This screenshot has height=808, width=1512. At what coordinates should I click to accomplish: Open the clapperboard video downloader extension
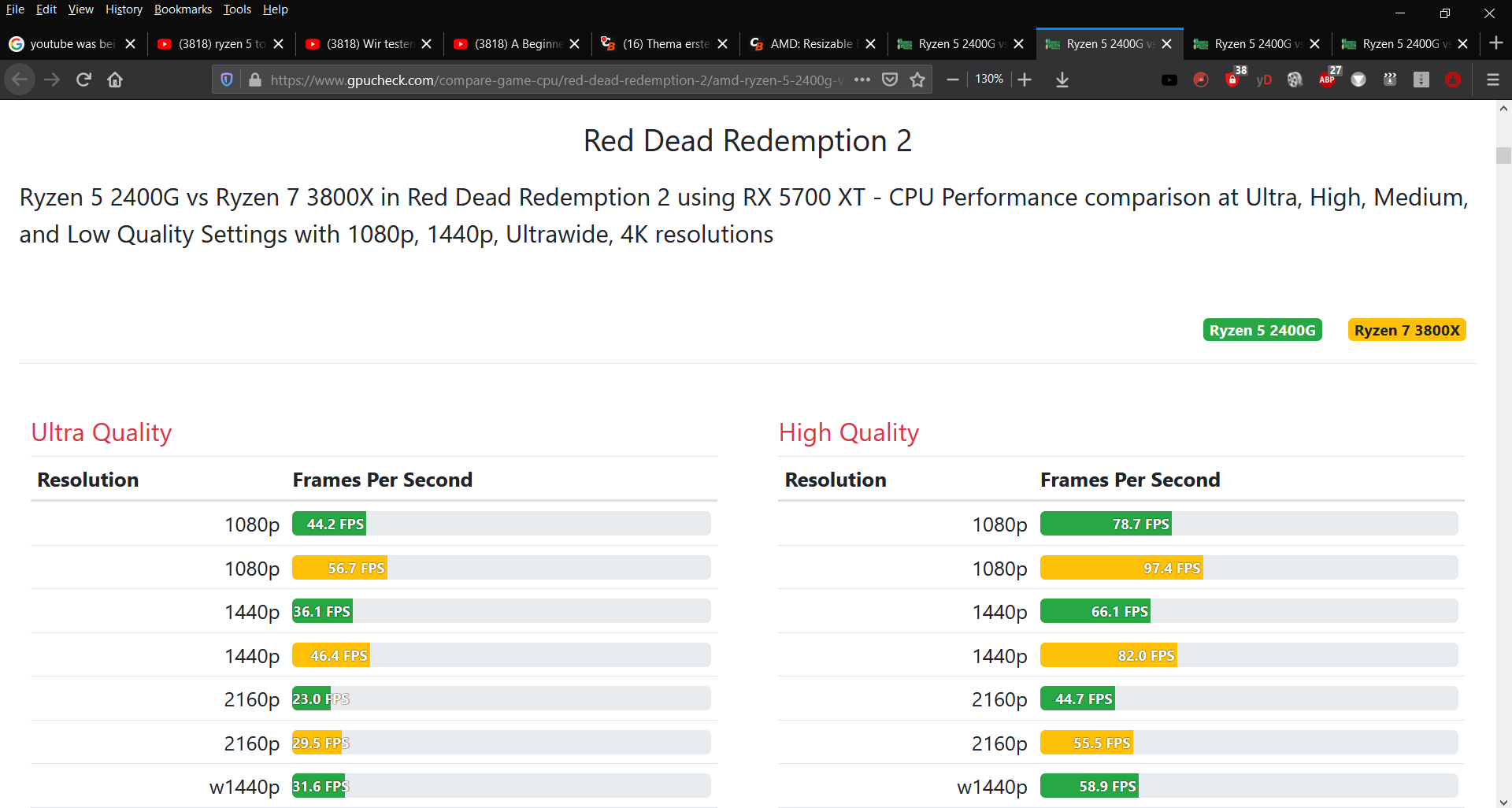[1390, 80]
